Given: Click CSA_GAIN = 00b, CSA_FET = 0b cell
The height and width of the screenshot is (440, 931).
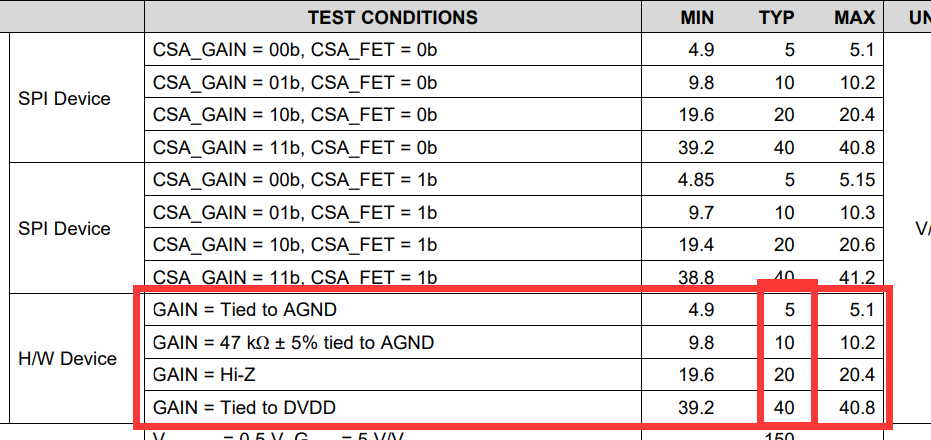Looking at the screenshot, I should pyautogui.click(x=295, y=49).
